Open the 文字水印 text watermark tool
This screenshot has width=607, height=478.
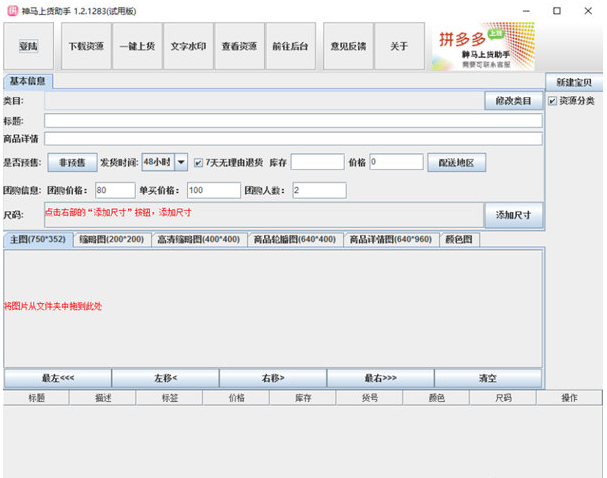[x=187, y=47]
